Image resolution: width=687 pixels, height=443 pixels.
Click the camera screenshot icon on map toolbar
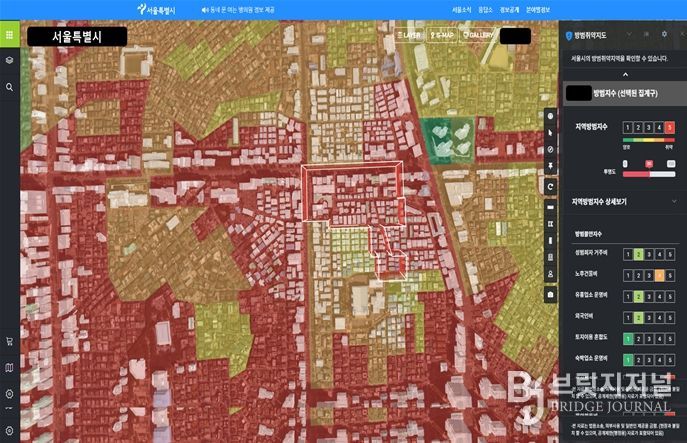pos(551,295)
